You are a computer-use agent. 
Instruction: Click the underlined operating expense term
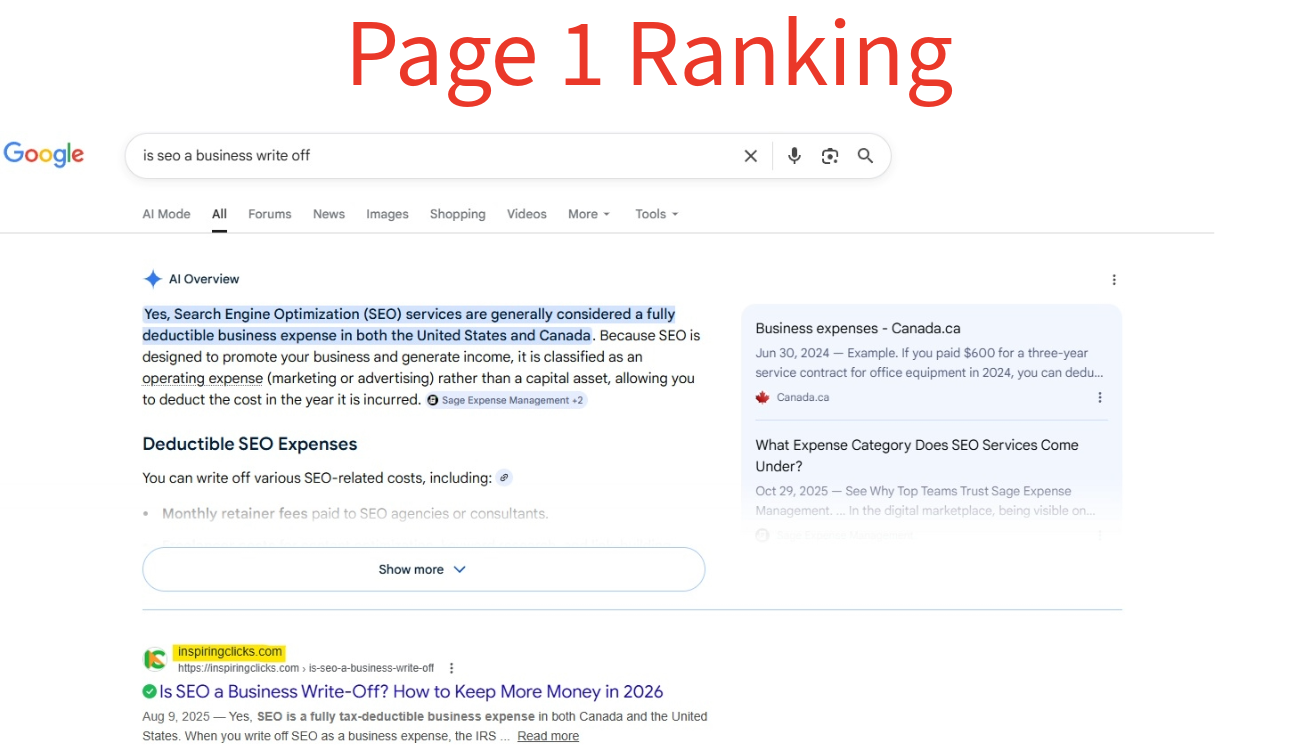203,378
